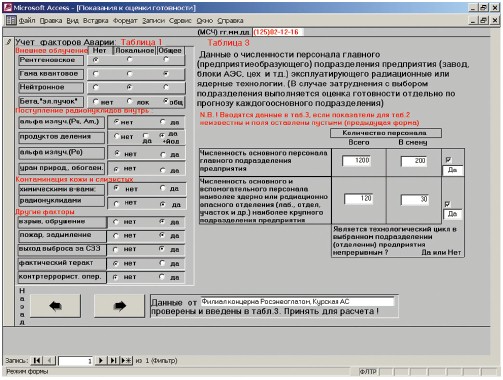The image size is (503, 380).
Task: Select 'да' for взрыв, обрушение
Action: pos(162,221)
